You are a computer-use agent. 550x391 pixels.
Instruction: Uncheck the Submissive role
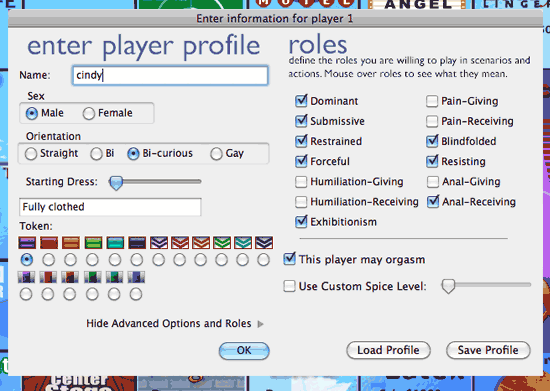point(301,121)
